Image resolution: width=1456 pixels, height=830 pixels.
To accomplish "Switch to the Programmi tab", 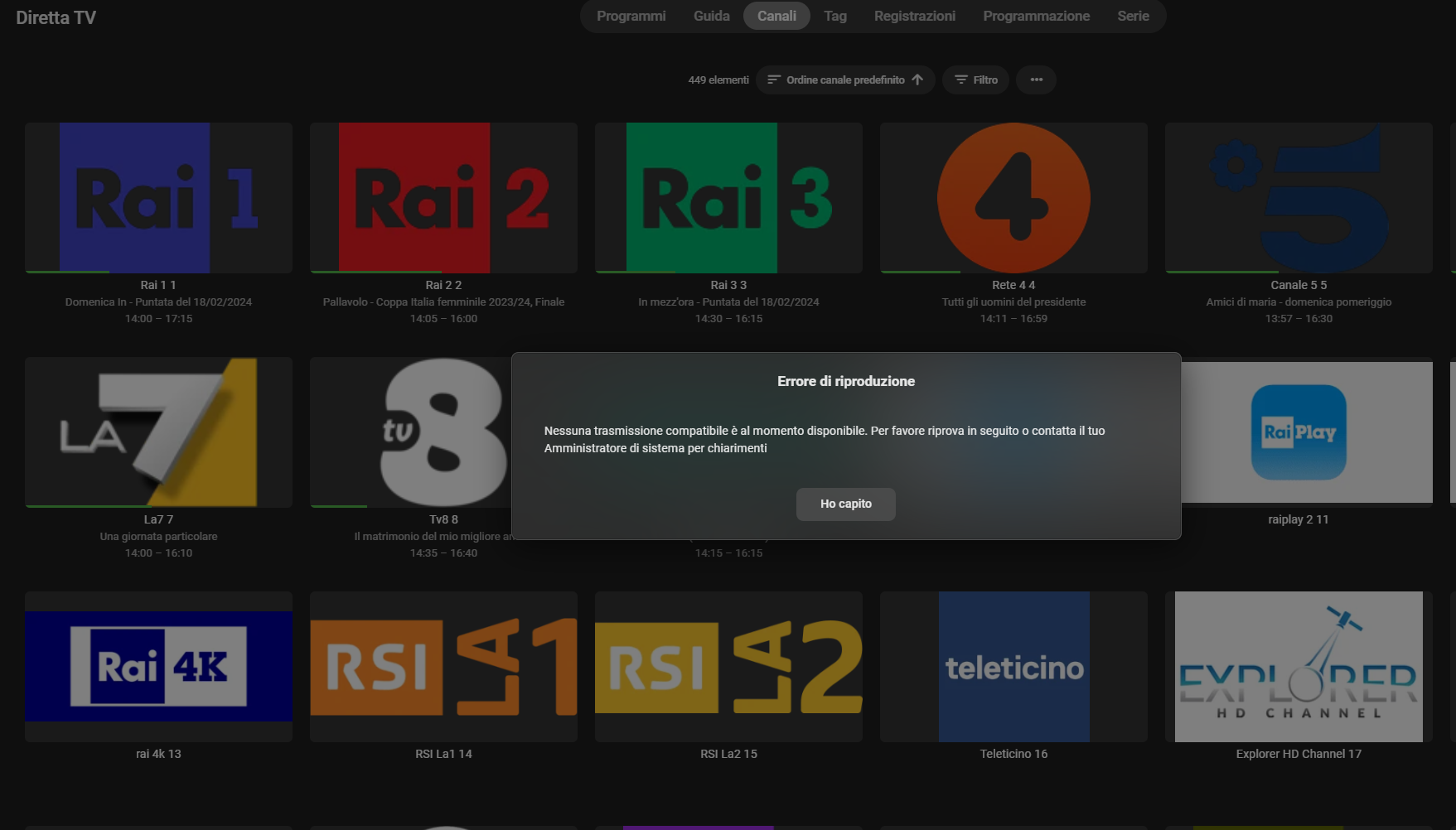I will click(631, 16).
